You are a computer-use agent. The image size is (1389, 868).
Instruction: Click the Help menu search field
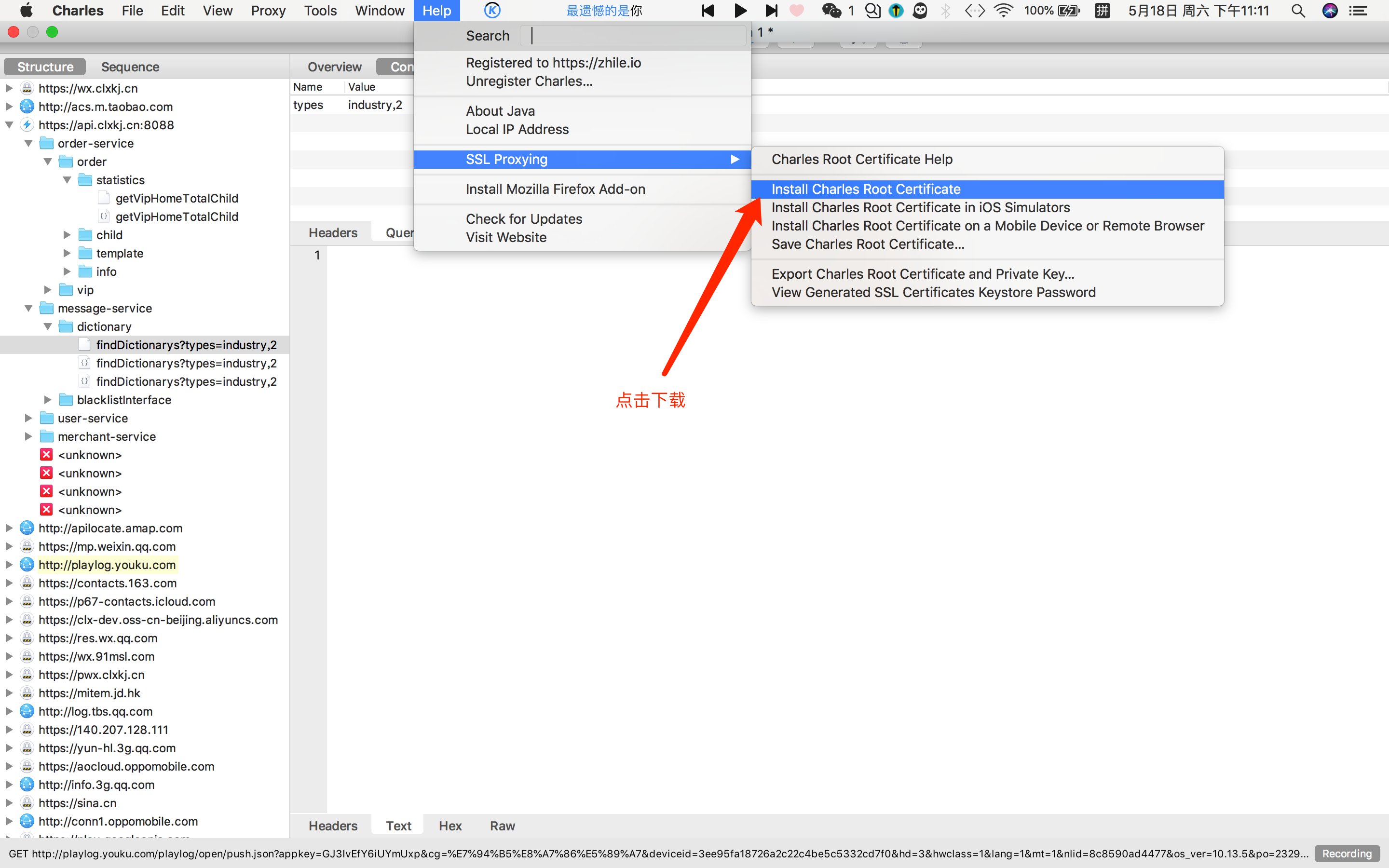point(632,36)
